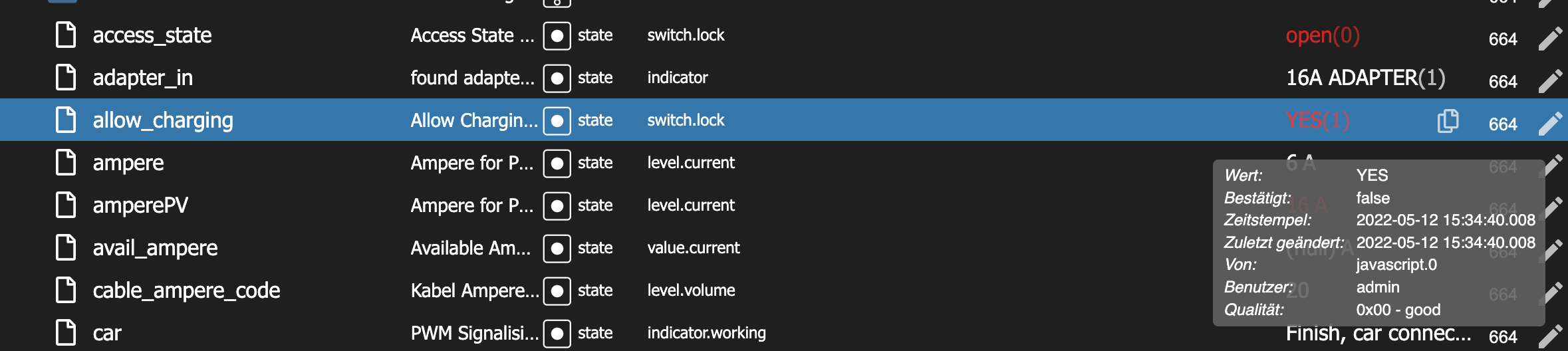
Task: Click the pencil edit icon for access_state
Action: (1550, 39)
